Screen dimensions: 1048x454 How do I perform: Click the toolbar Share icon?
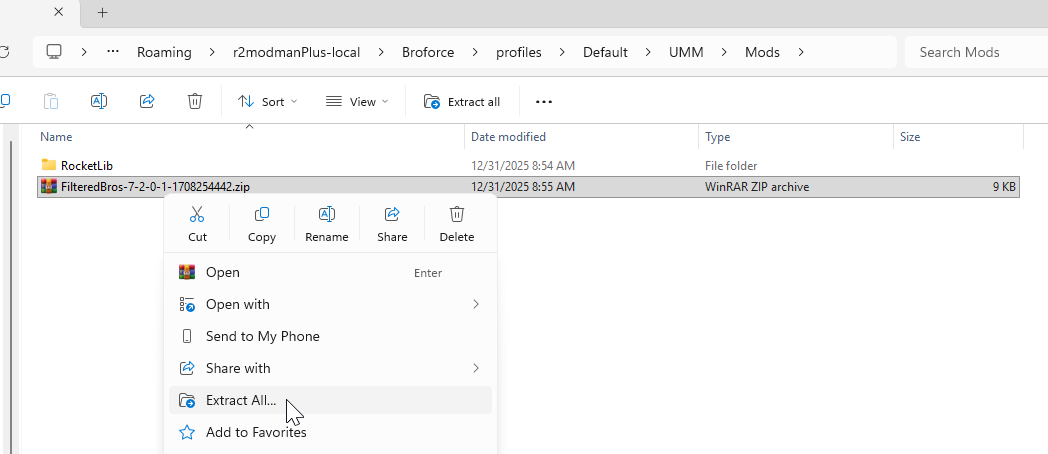pyautogui.click(x=147, y=101)
